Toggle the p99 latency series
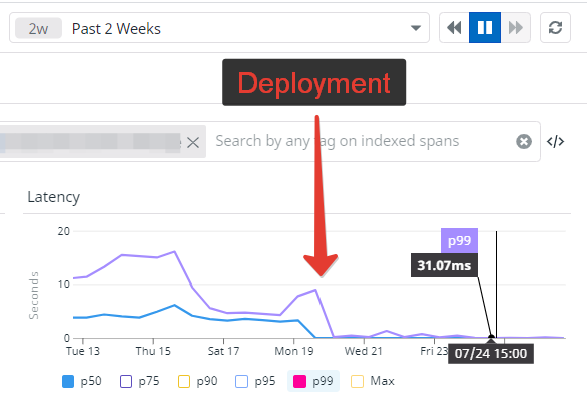The height and width of the screenshot is (403, 587). click(313, 381)
